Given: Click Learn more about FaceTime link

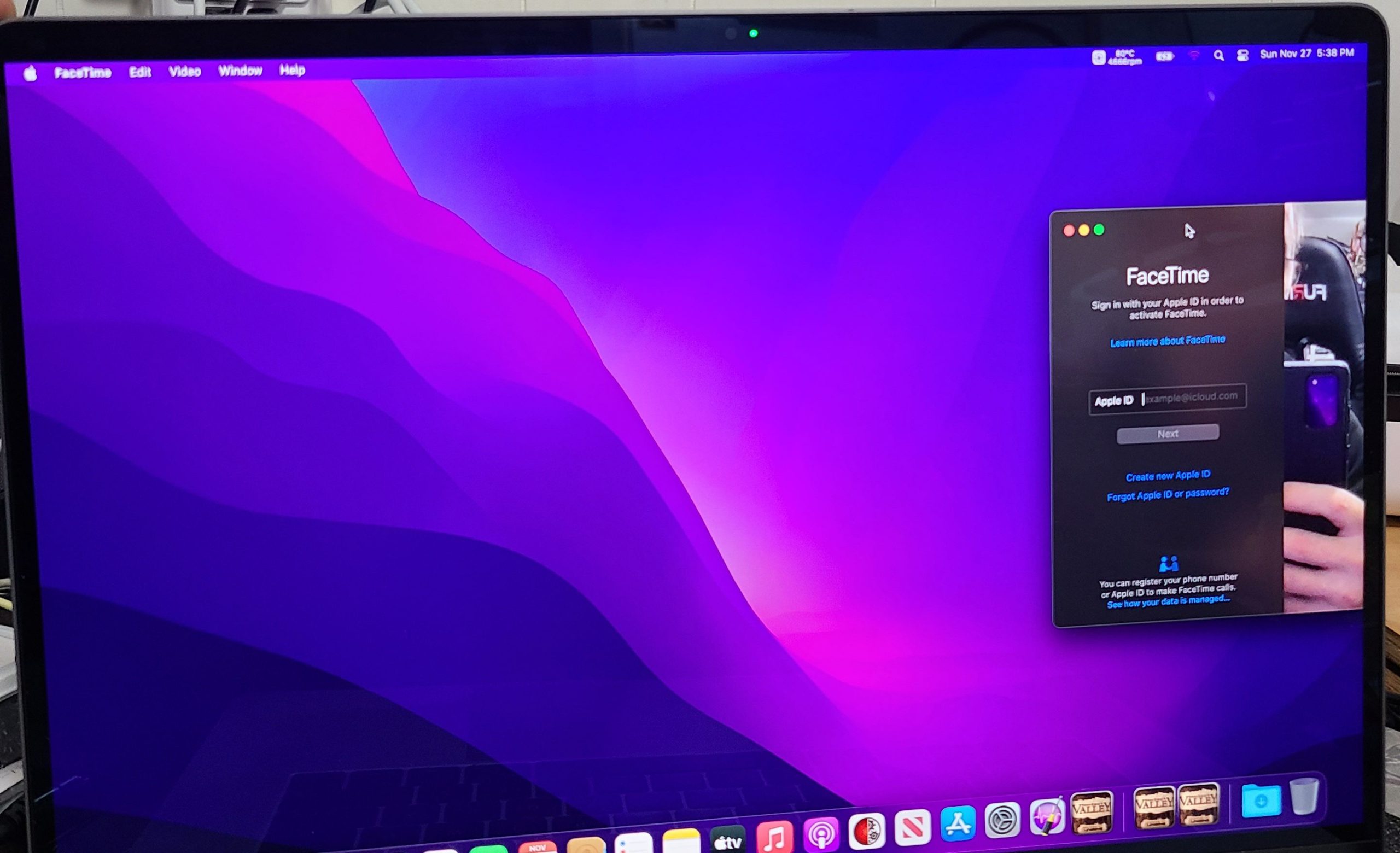Looking at the screenshot, I should (x=1167, y=341).
